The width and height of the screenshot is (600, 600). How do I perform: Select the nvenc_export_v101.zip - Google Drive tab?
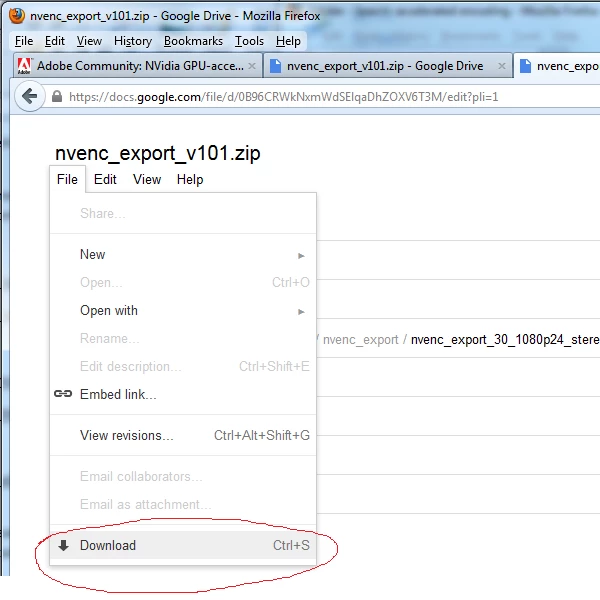point(388,66)
